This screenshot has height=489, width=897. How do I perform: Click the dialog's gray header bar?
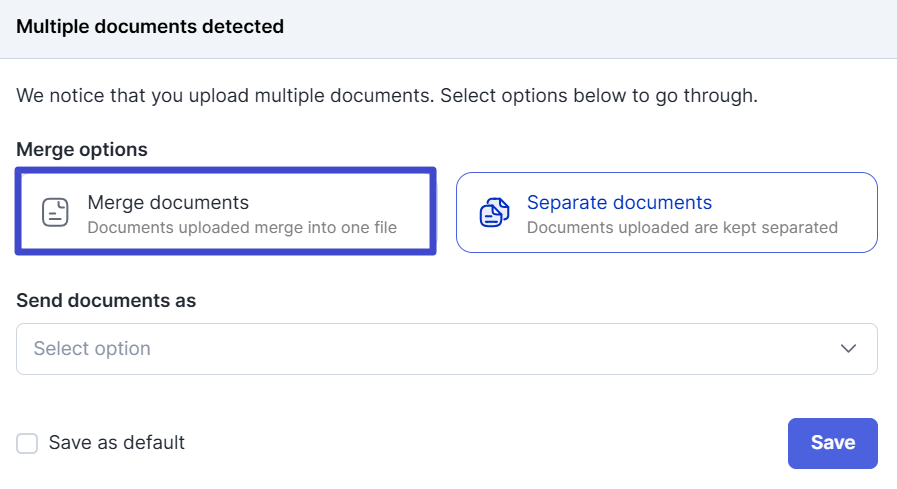click(600, 28)
